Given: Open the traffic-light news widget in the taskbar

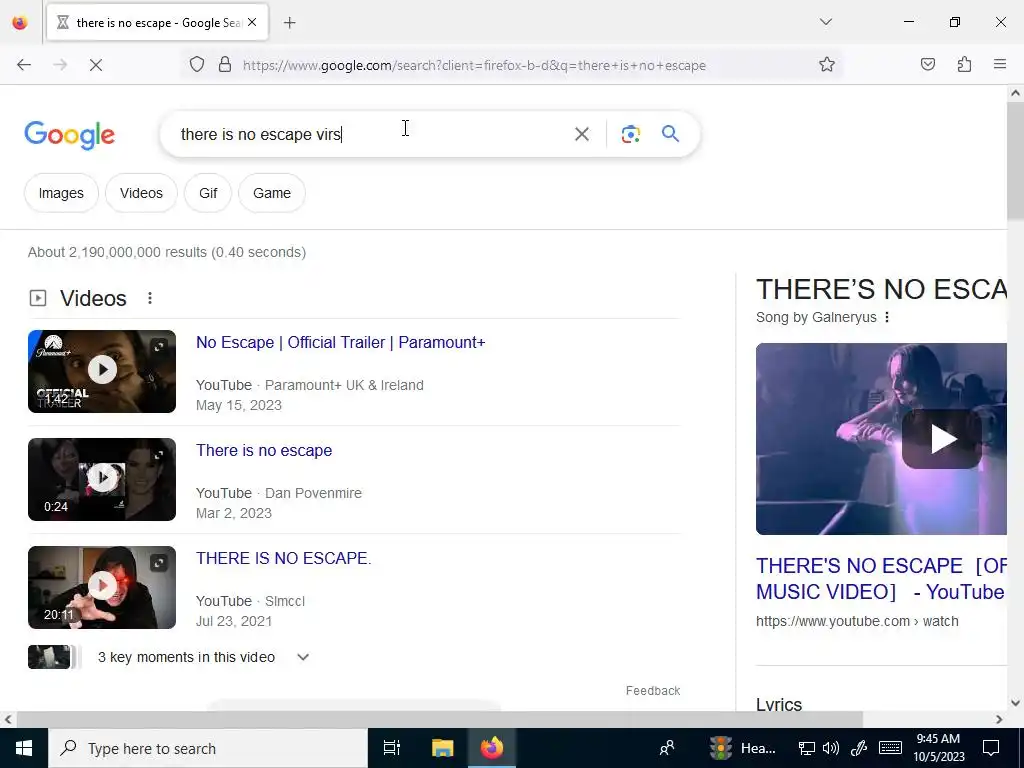Looking at the screenshot, I should 744,748.
